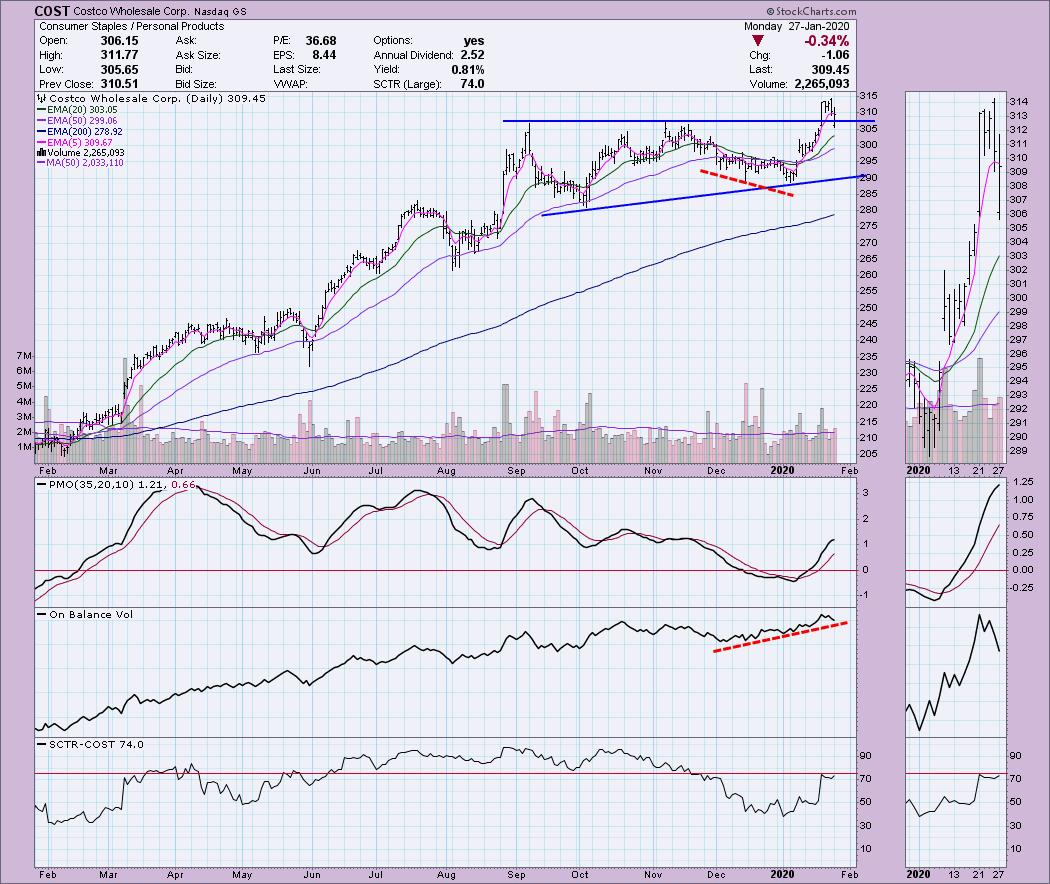Click the Yield value 0.81%
This screenshot has height=884, width=1050.
click(467, 69)
